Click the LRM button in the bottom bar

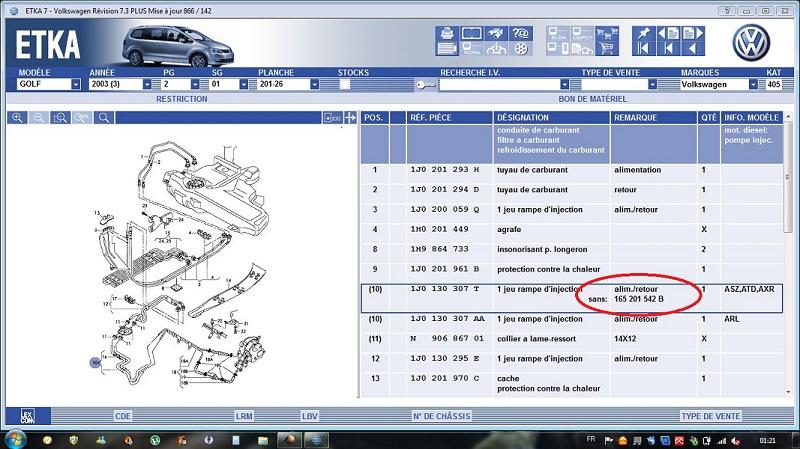pos(244,416)
